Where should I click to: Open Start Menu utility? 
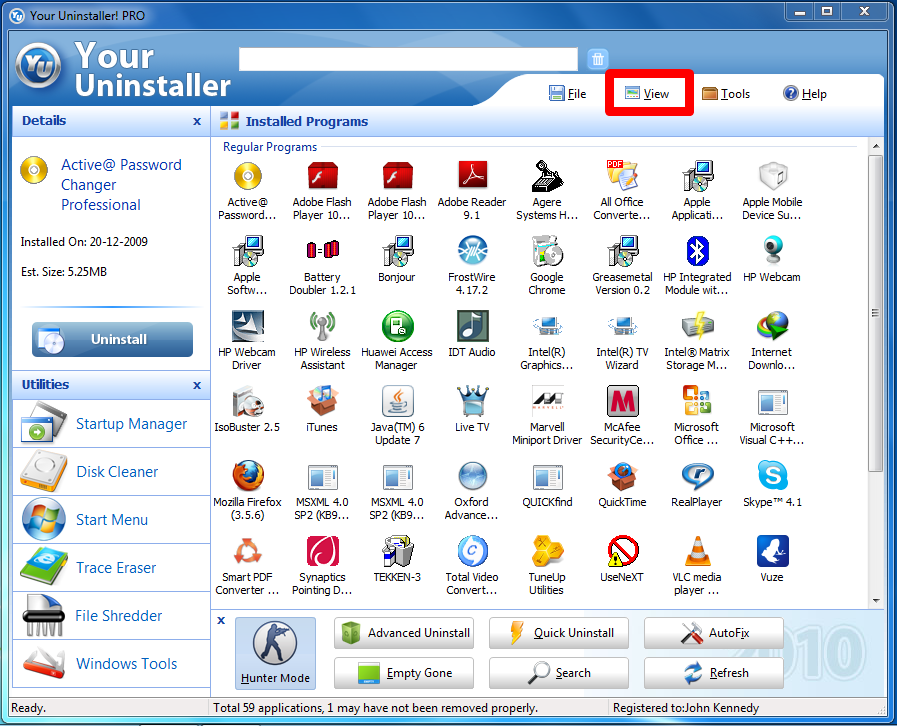click(112, 520)
